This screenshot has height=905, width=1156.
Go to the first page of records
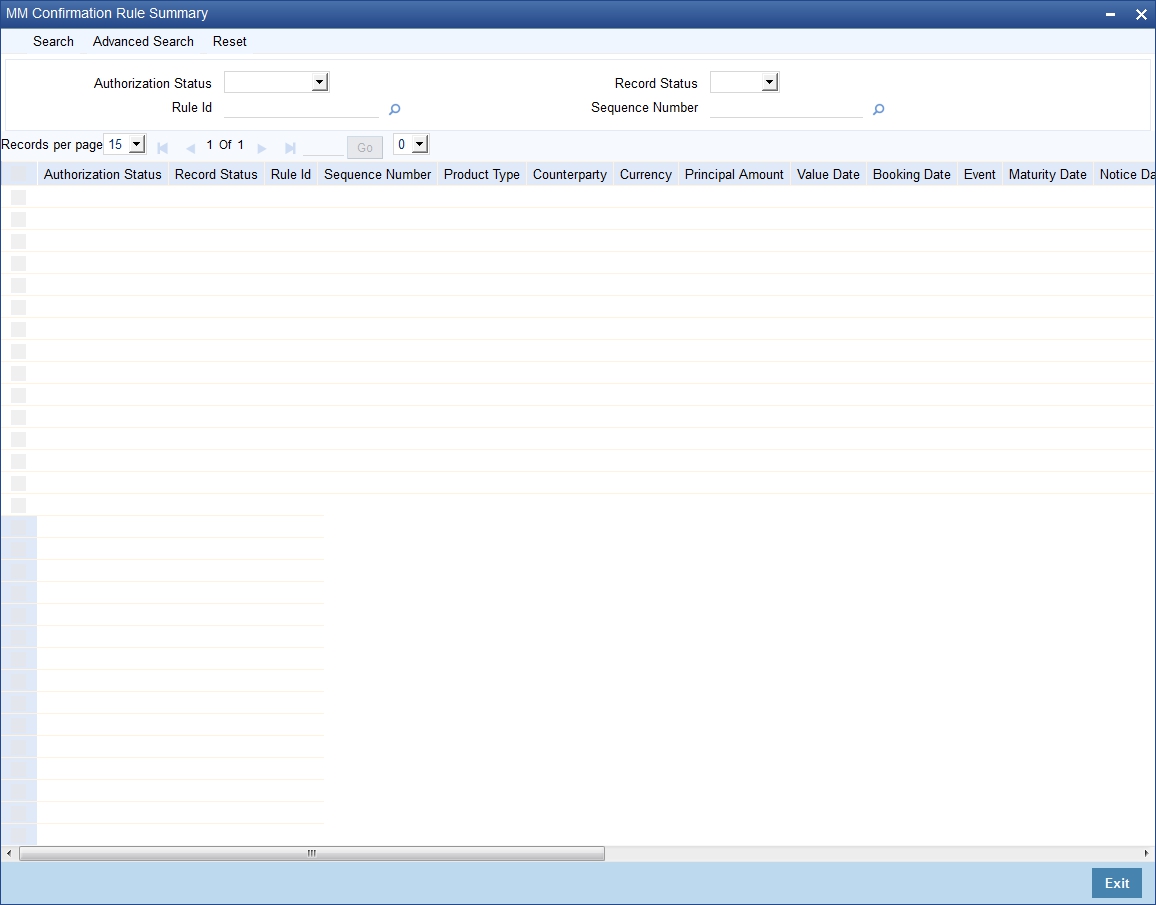coord(163,148)
